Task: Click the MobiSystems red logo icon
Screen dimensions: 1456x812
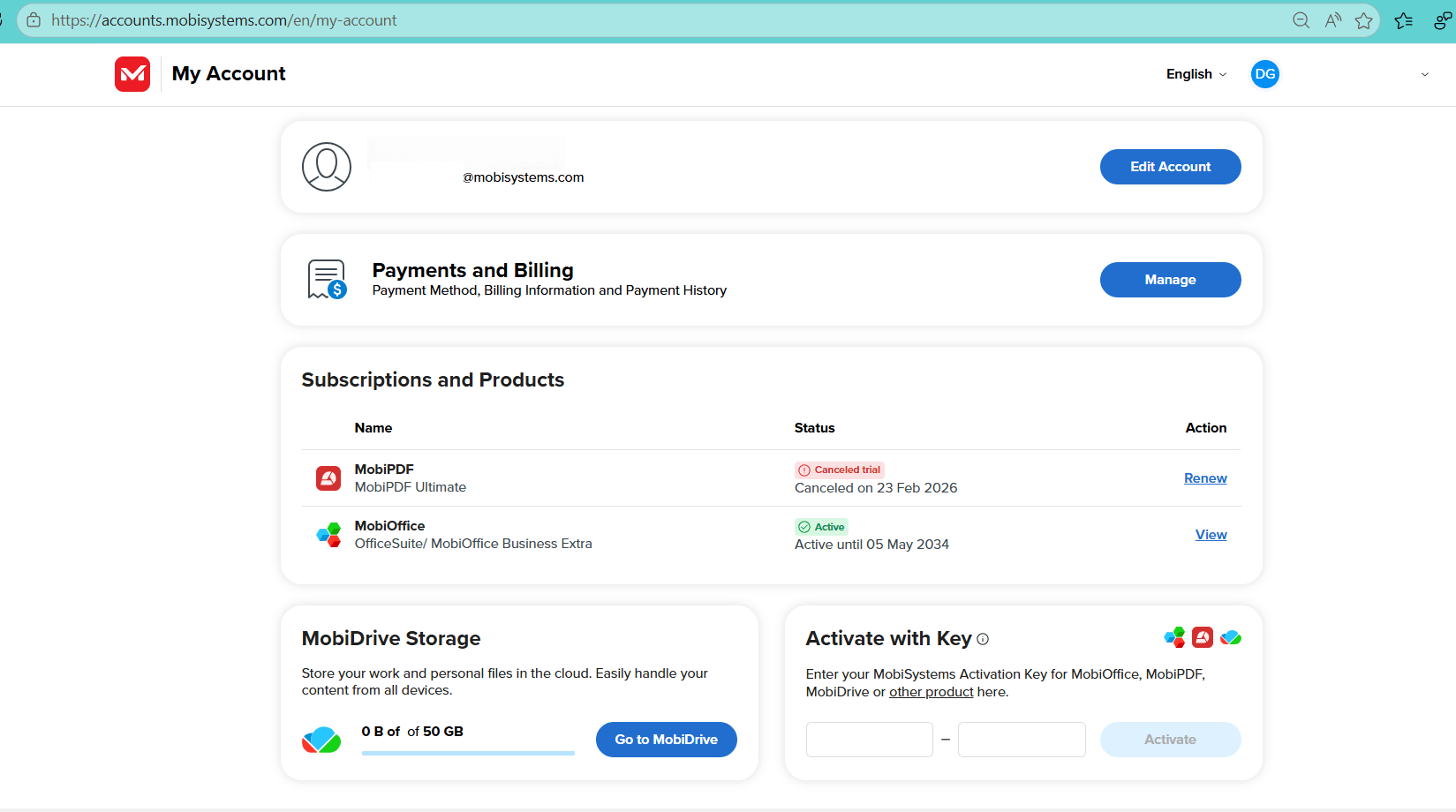Action: tap(132, 74)
